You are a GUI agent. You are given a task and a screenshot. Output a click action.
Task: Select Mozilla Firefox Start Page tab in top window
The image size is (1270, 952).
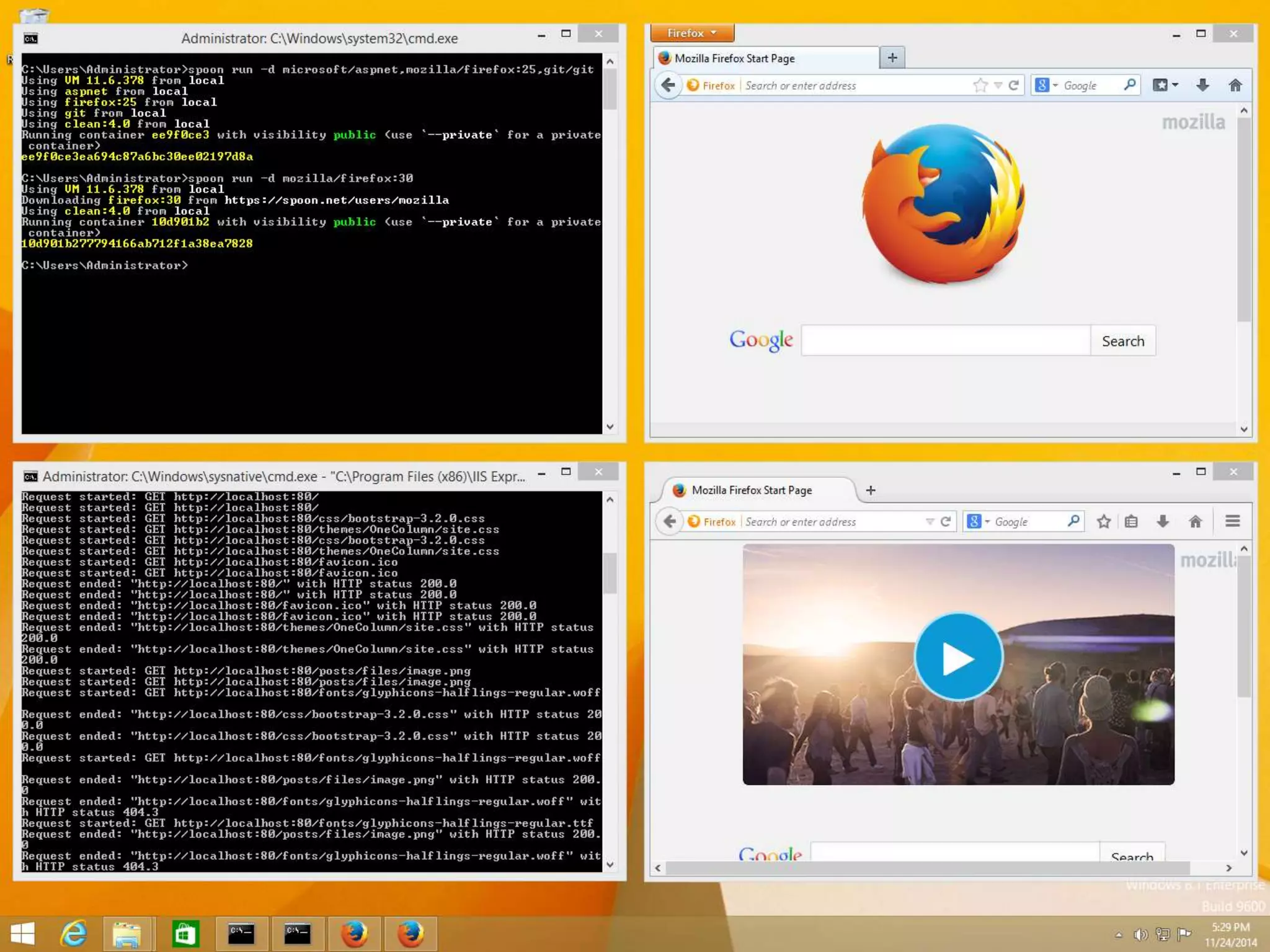[x=766, y=58]
